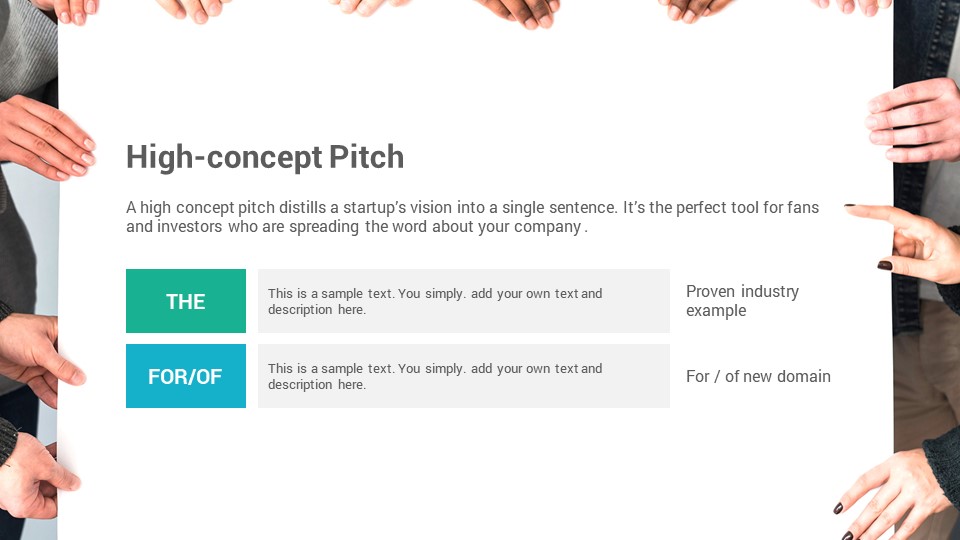The height and width of the screenshot is (540, 960).
Task: Click the pointing hand with dark nails
Action: tap(906, 242)
